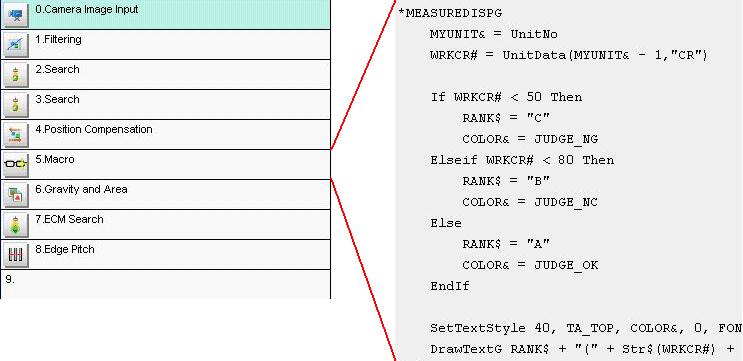Screen dimensions: 743x361
Task: Select the 8.Edge Pitch row
Action: (165, 254)
